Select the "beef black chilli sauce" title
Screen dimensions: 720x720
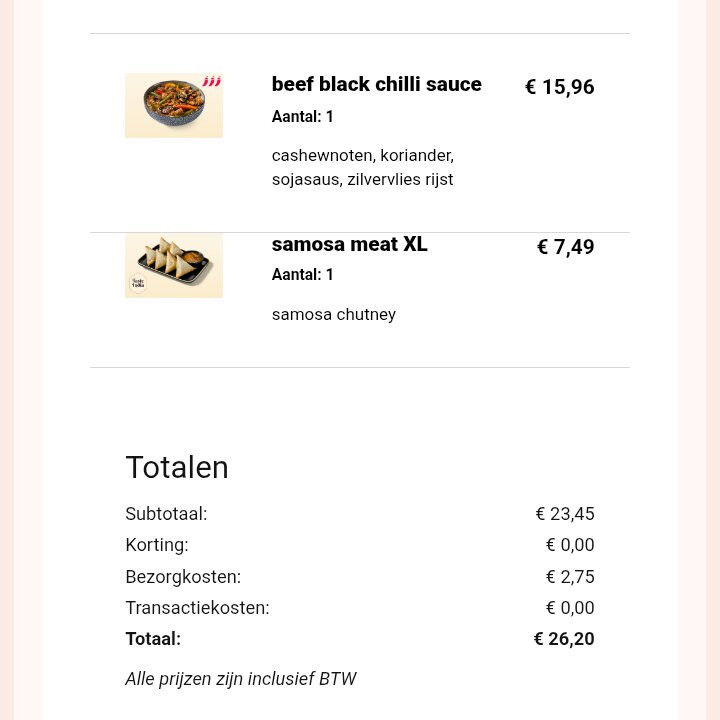click(x=376, y=85)
